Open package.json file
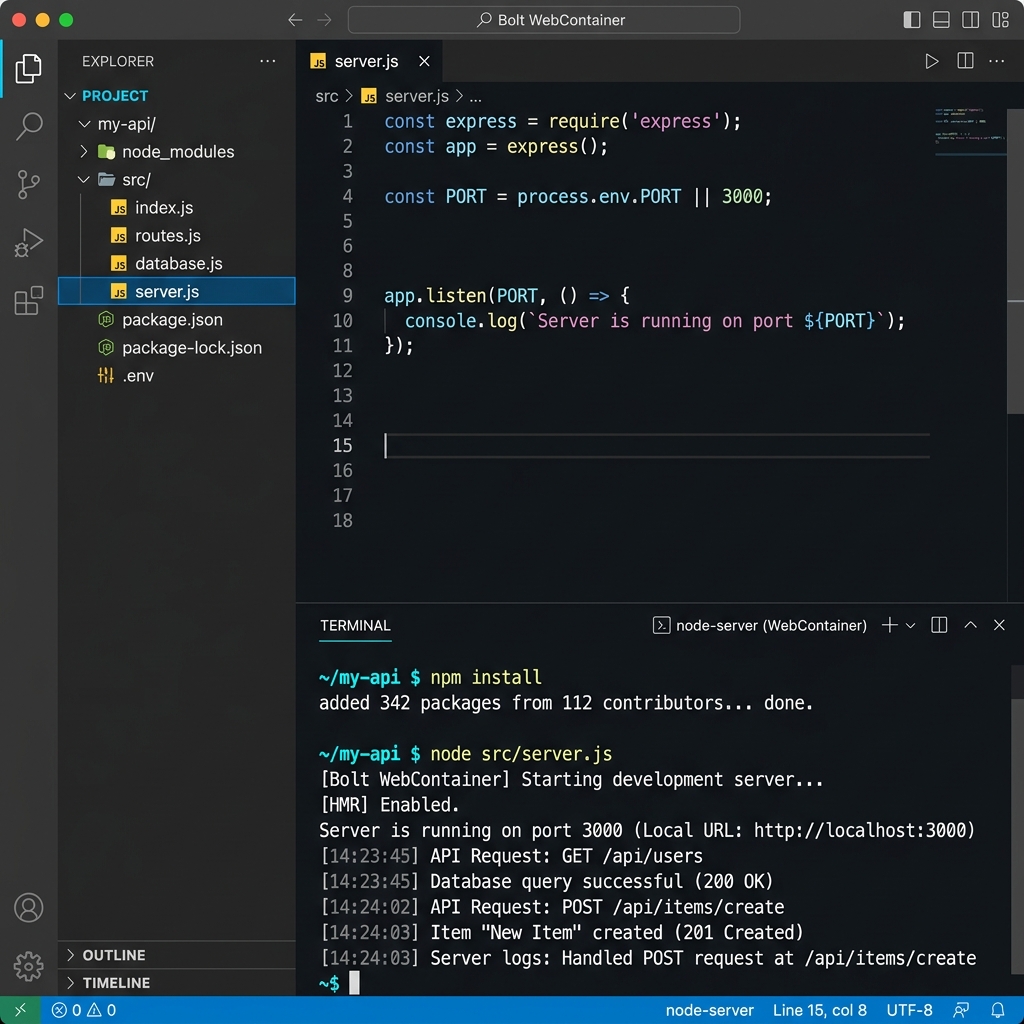1024x1024 pixels. (176, 319)
